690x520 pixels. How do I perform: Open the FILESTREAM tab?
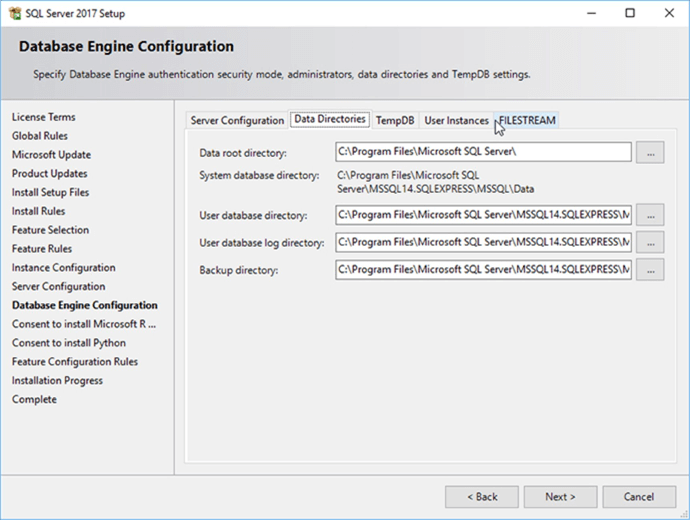(x=527, y=121)
